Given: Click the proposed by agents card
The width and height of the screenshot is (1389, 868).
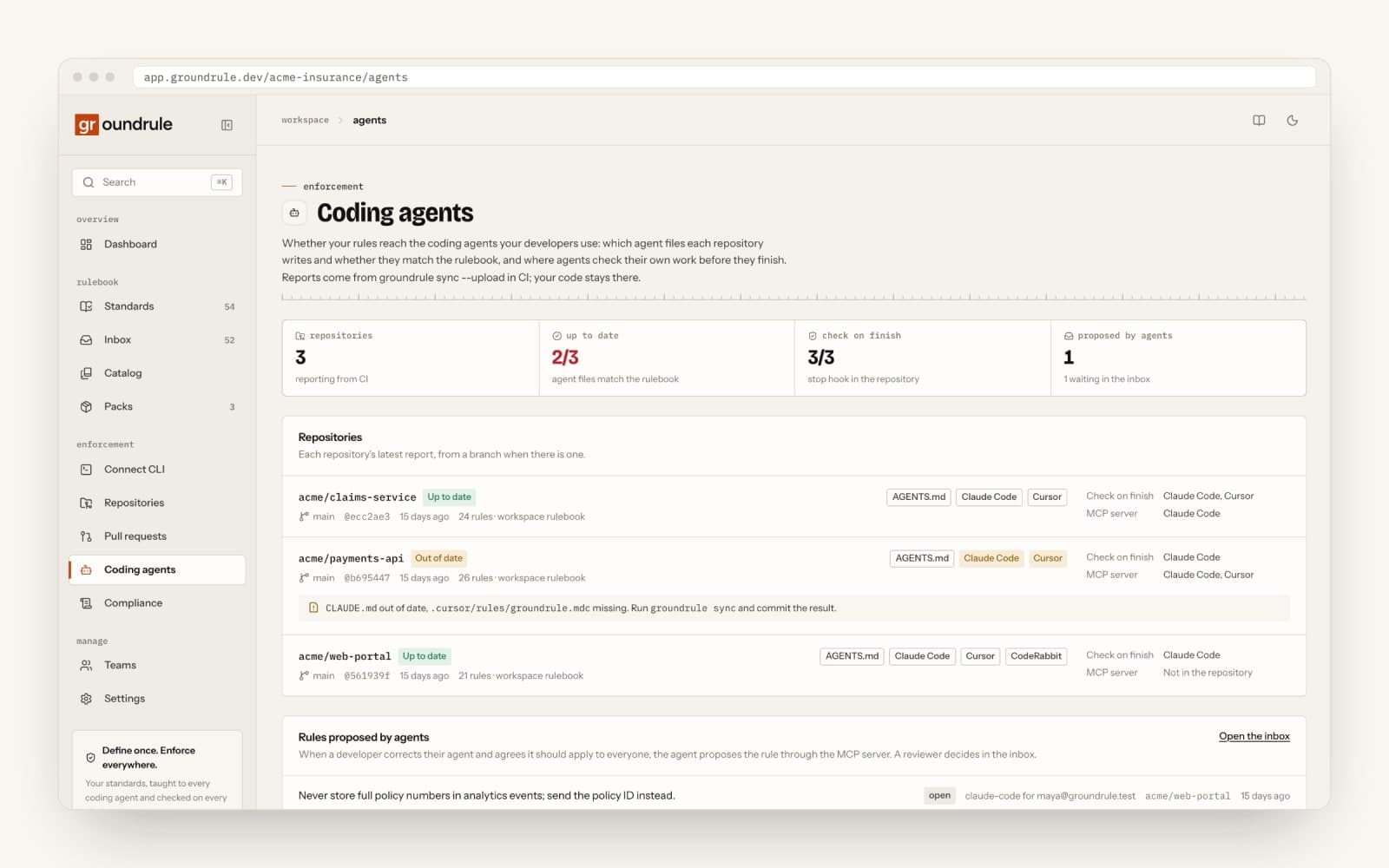Looking at the screenshot, I should [1178, 358].
